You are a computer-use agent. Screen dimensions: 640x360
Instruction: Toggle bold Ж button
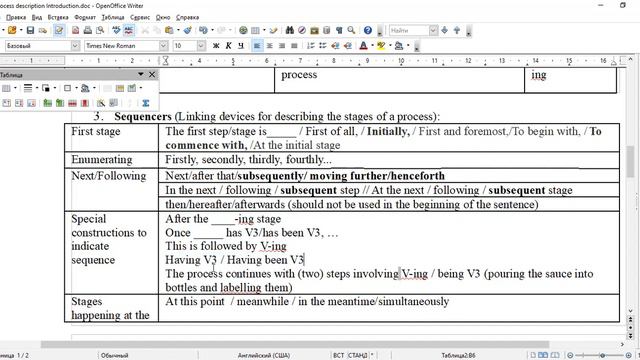[216, 46]
